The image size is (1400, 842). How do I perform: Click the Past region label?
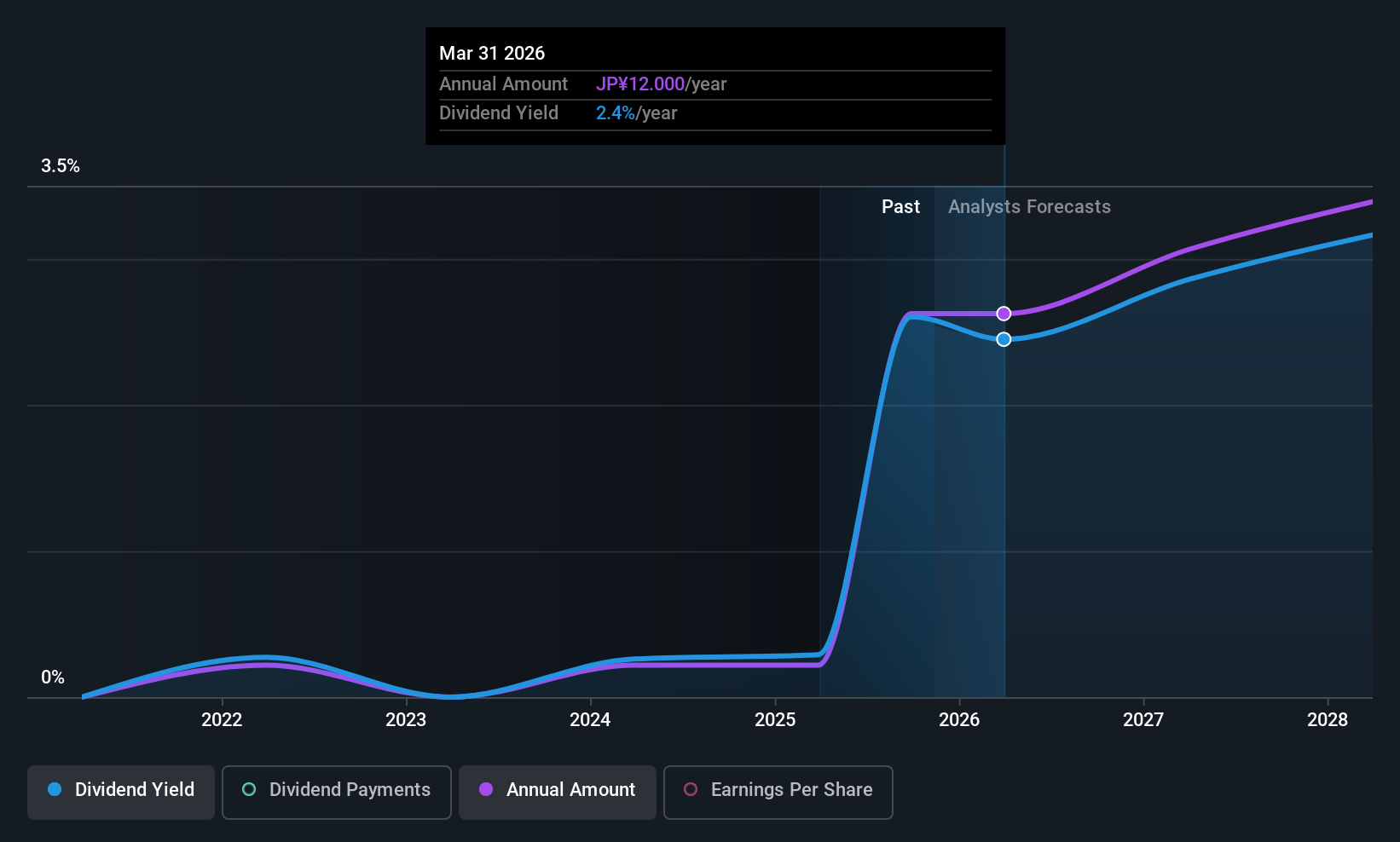pos(900,206)
